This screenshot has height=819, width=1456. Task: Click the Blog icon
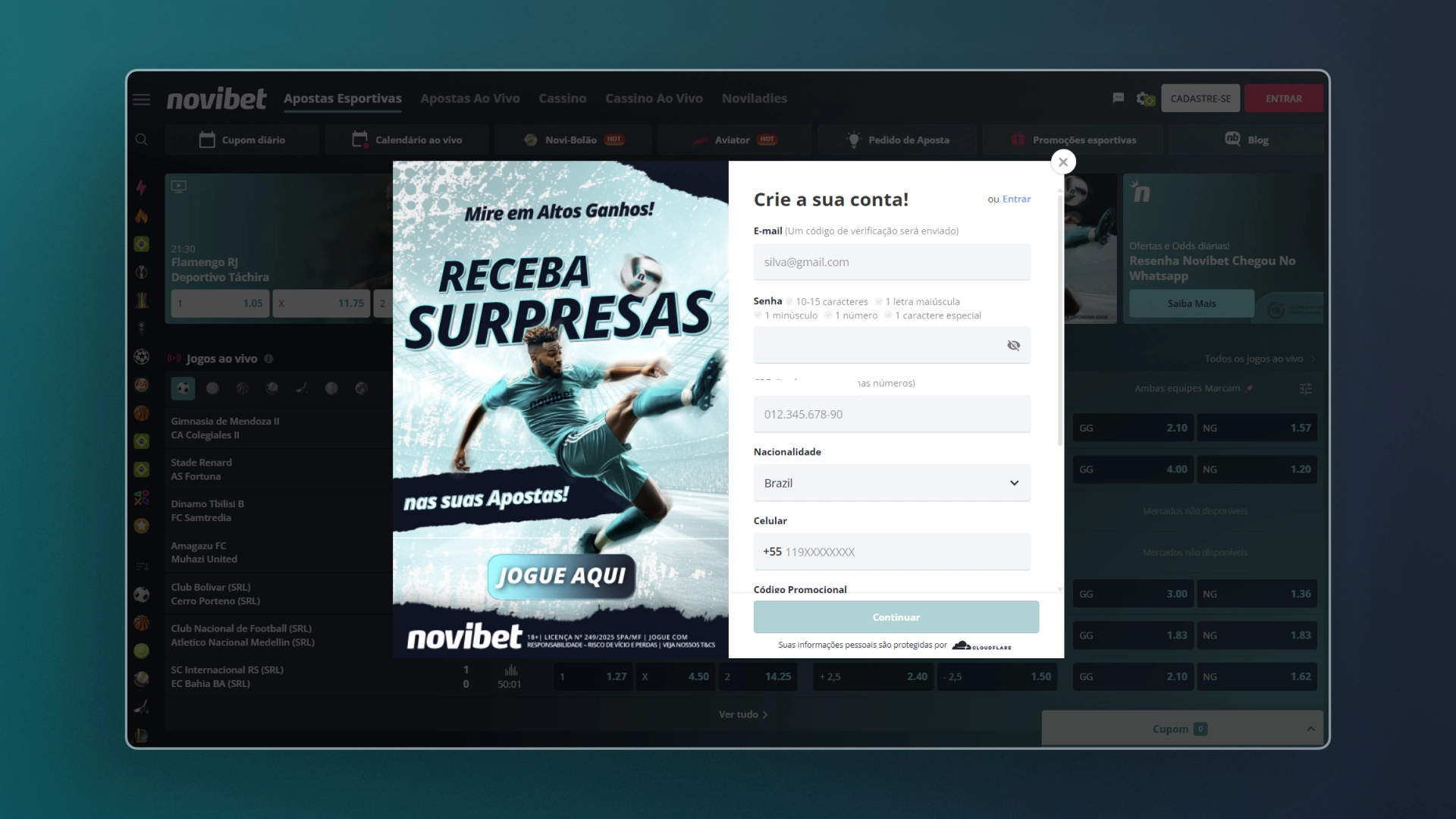pos(1232,139)
